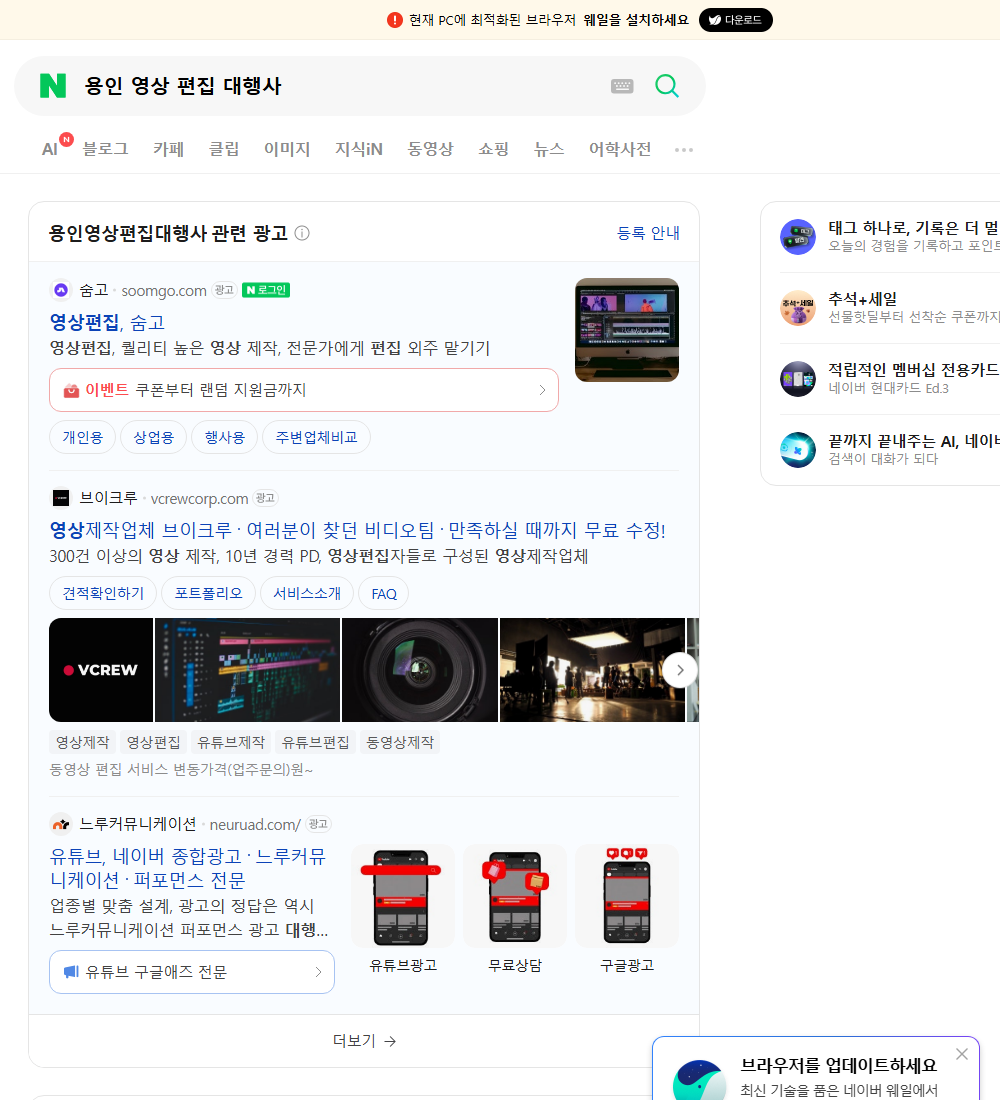Open the 영상제작업체 브이크루 ad title
1000x1100 pixels.
pos(357,530)
